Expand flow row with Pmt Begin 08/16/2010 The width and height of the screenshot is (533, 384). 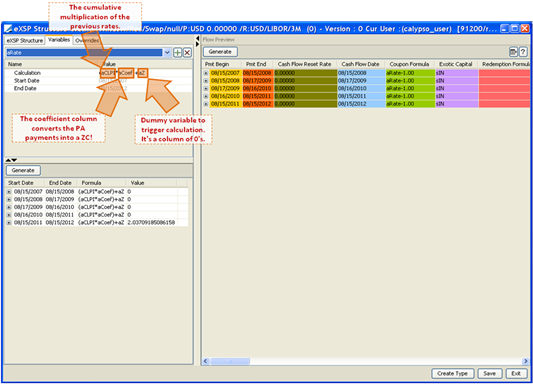(206, 96)
